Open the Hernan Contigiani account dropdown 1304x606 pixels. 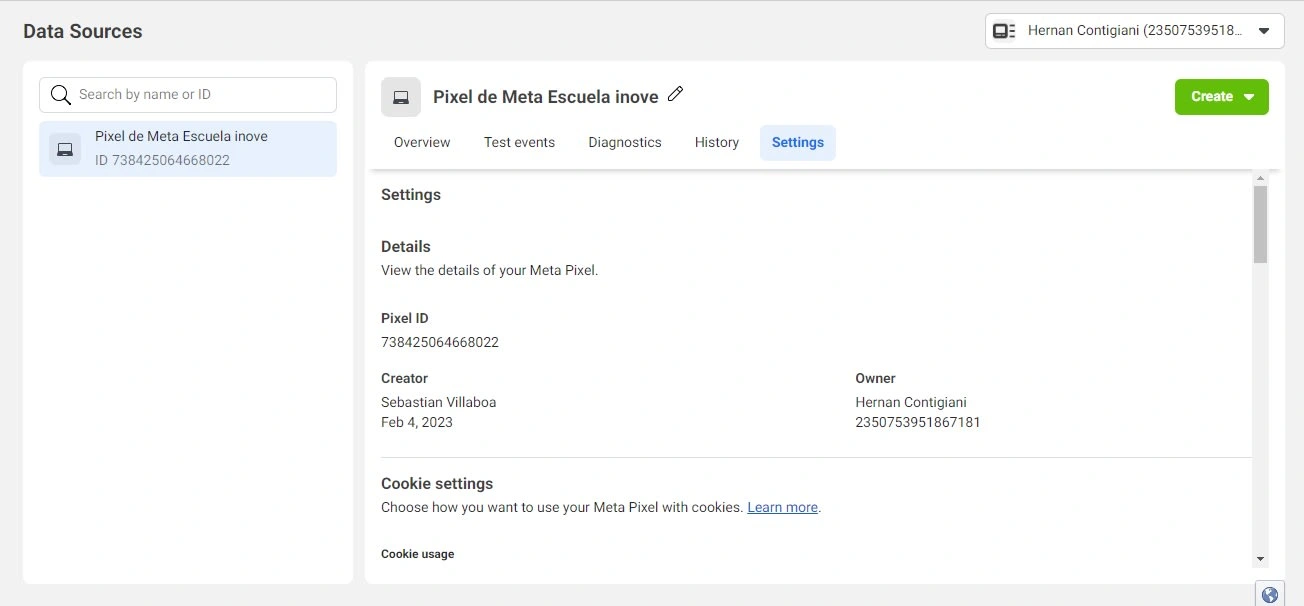(1134, 31)
